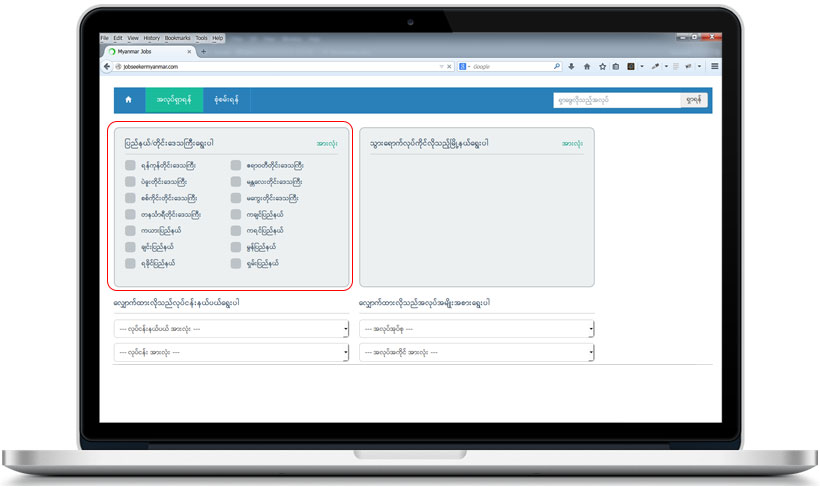Open the လုပ်ငန်းနယ်ပယ် အားလုံး dropdown
The image size is (820, 487).
[x=231, y=329]
